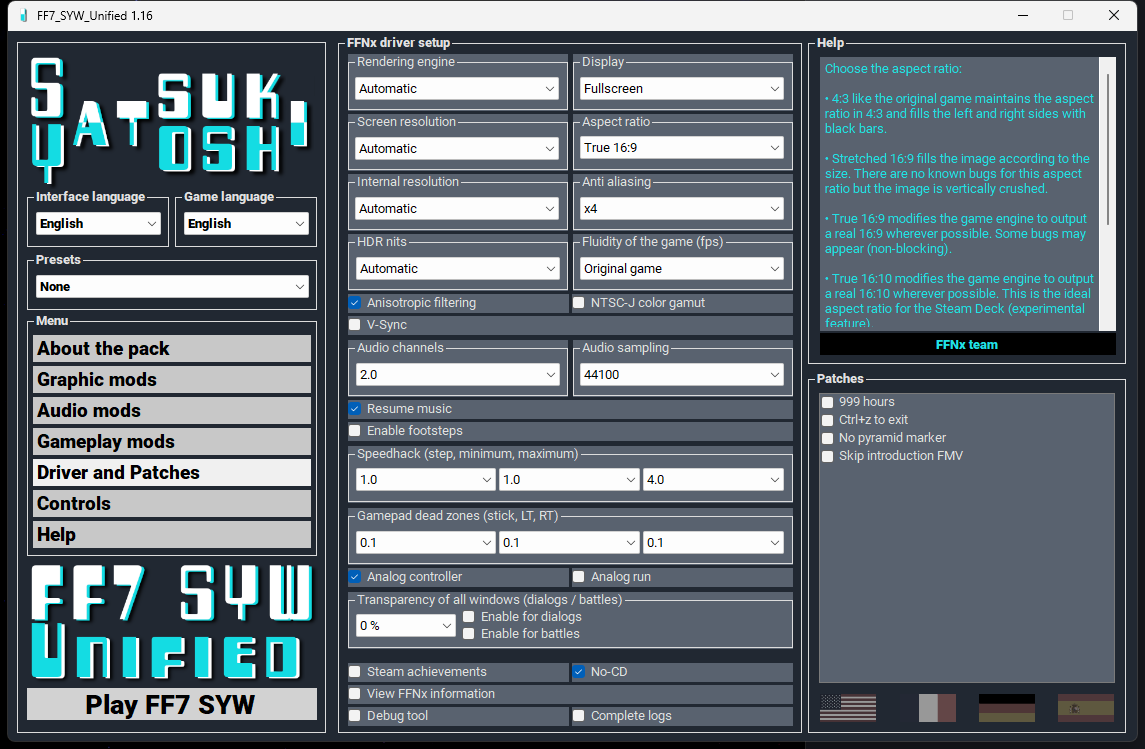Enable No pyramid marker patch

[828, 438]
